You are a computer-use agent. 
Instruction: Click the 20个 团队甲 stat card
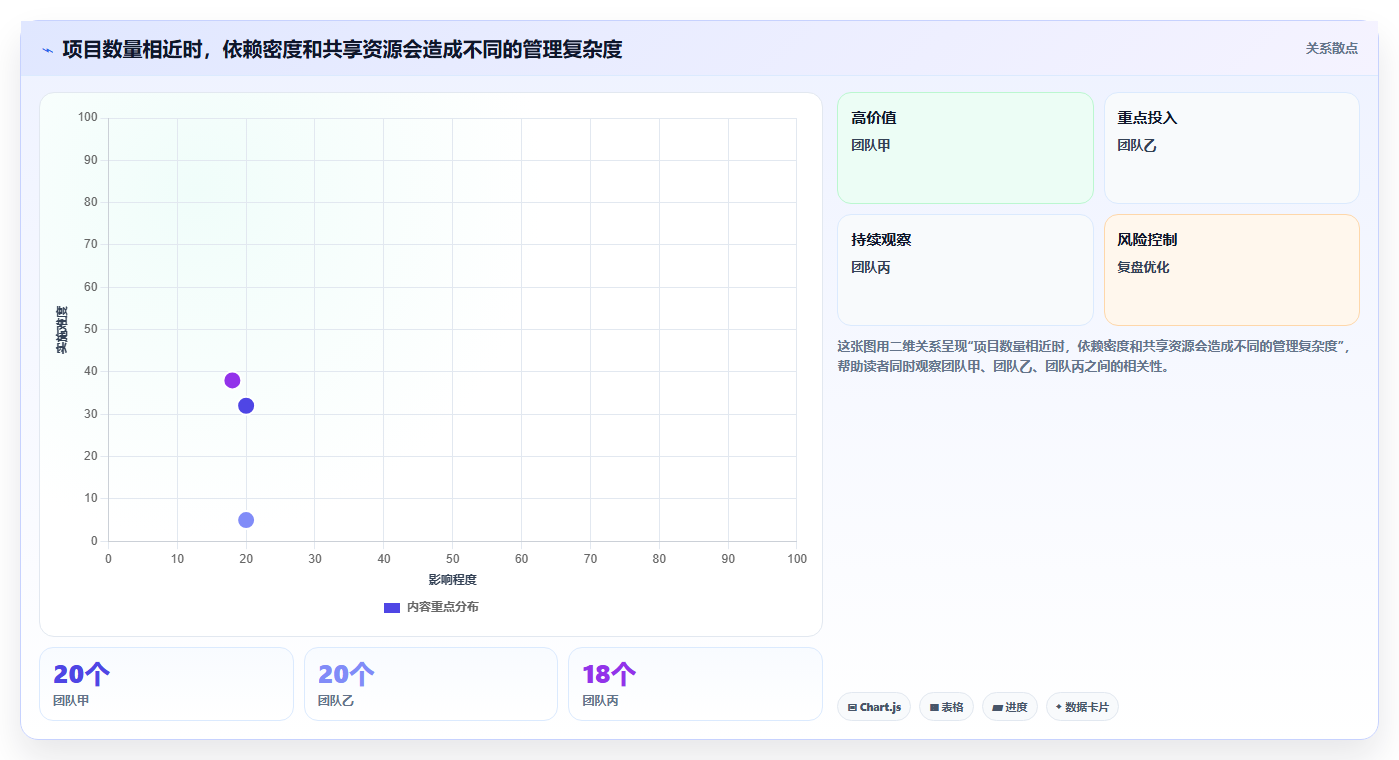[166, 684]
